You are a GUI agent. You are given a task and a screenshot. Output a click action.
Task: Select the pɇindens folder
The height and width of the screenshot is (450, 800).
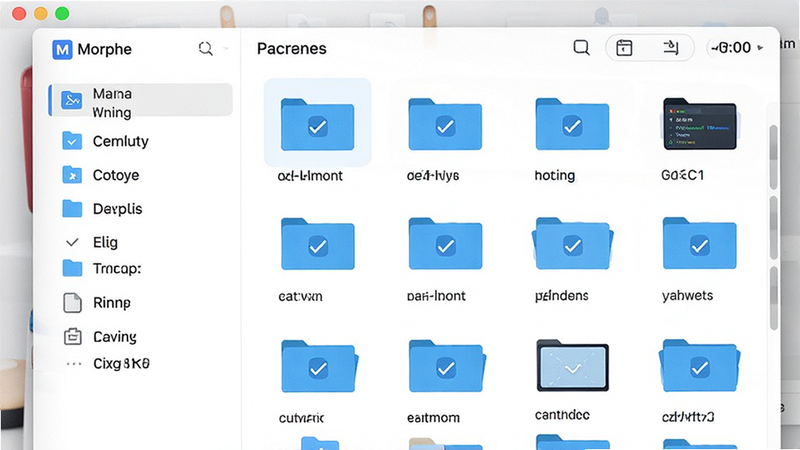[572, 244]
